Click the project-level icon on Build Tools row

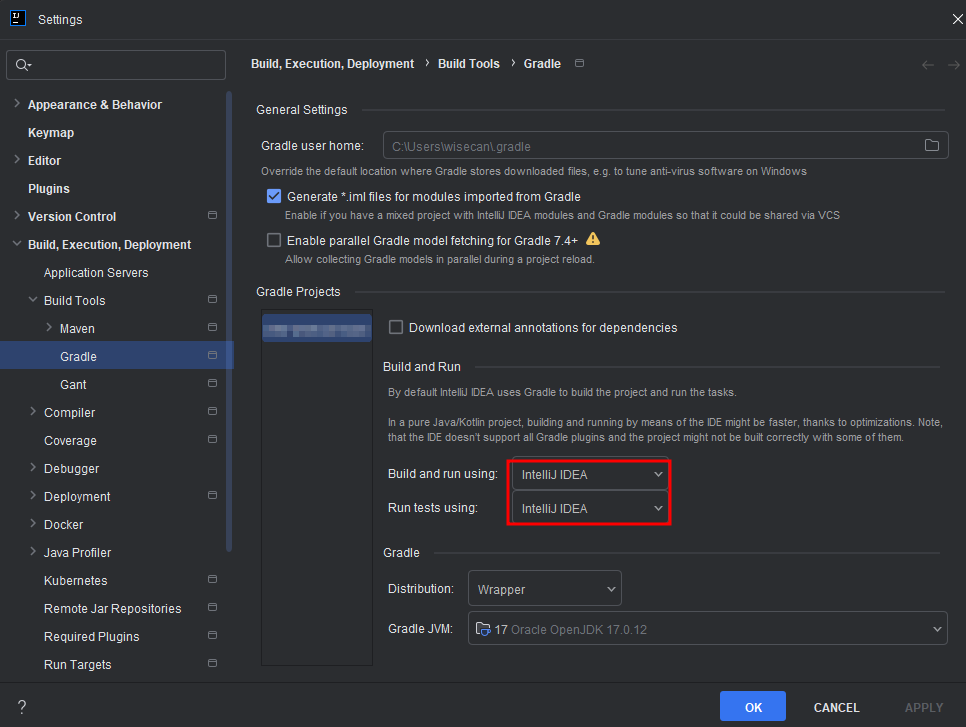click(213, 299)
